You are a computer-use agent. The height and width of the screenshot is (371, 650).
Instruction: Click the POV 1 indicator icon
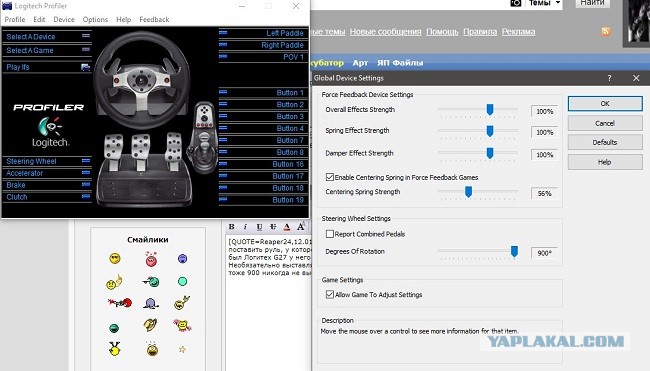(x=223, y=56)
